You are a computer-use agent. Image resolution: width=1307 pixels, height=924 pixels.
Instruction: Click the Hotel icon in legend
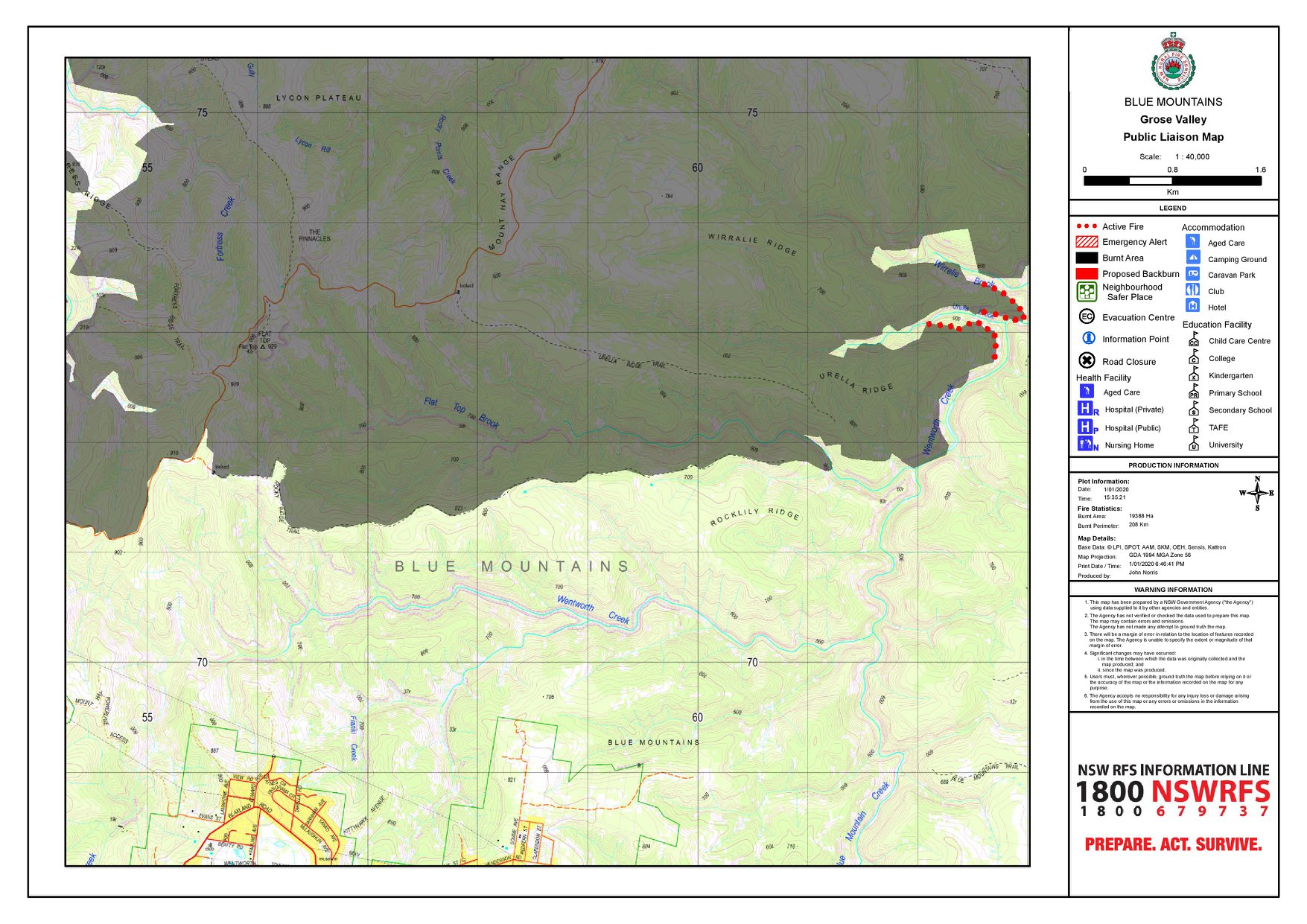pyautogui.click(x=1192, y=306)
